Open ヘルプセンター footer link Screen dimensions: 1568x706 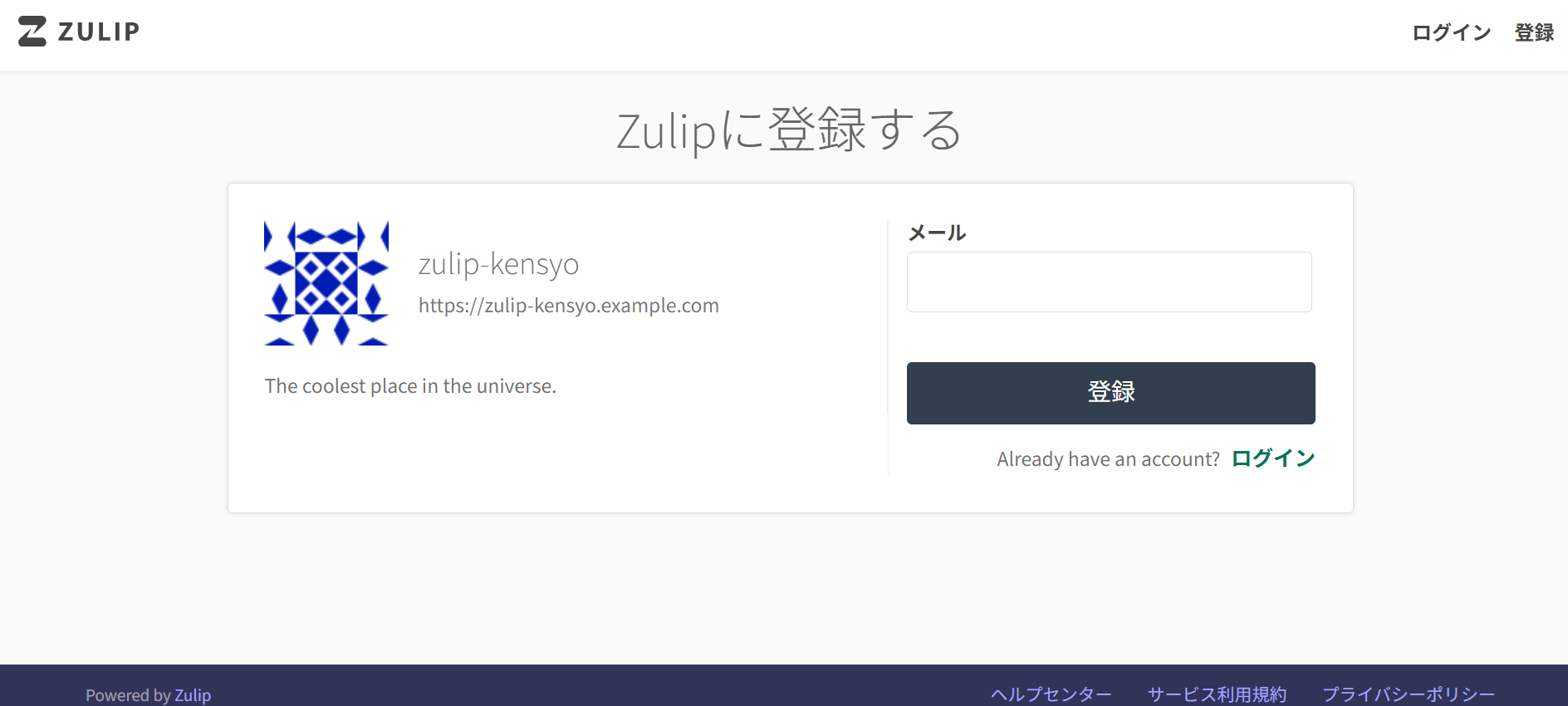point(1051,694)
